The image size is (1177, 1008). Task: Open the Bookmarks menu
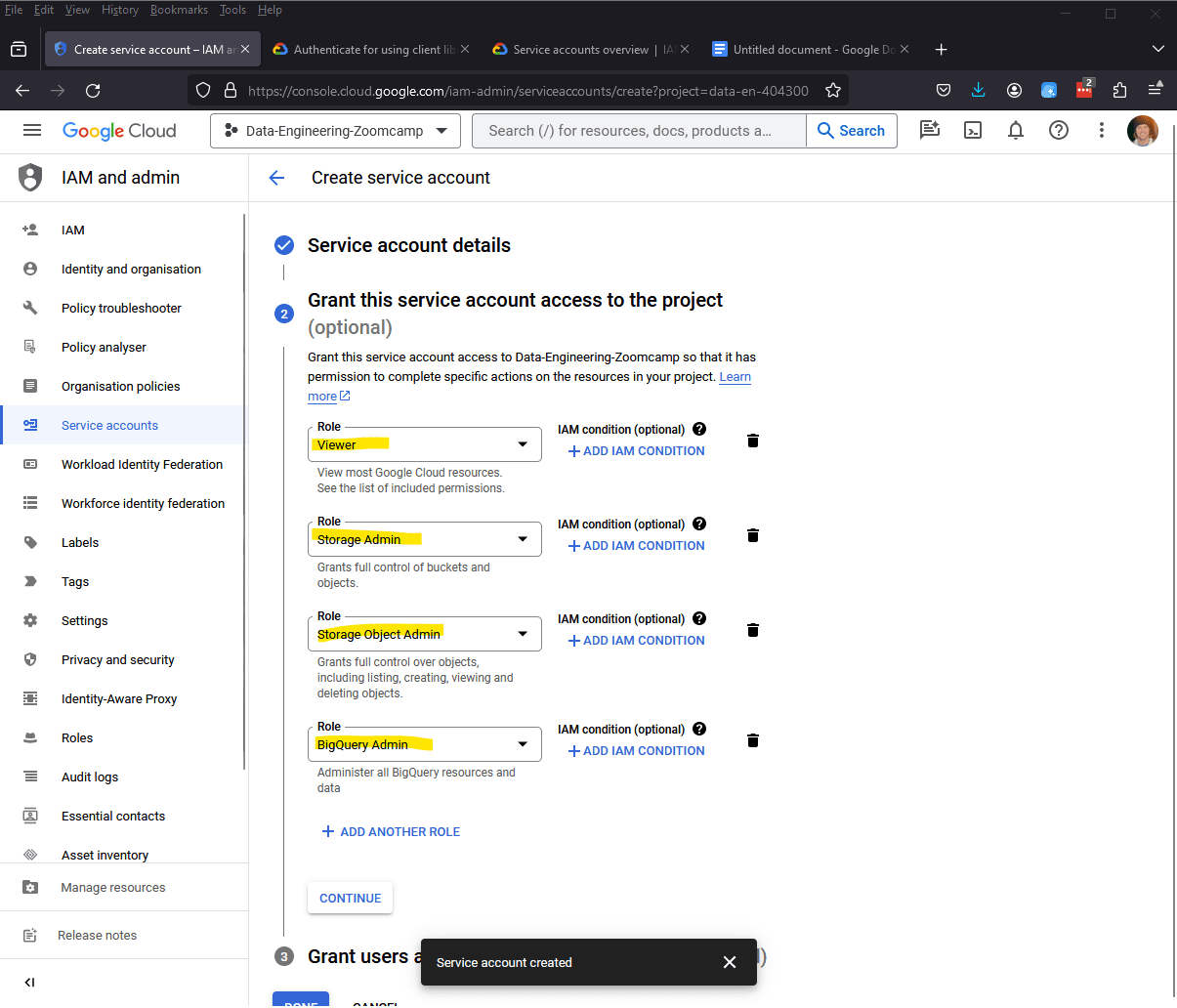(179, 10)
